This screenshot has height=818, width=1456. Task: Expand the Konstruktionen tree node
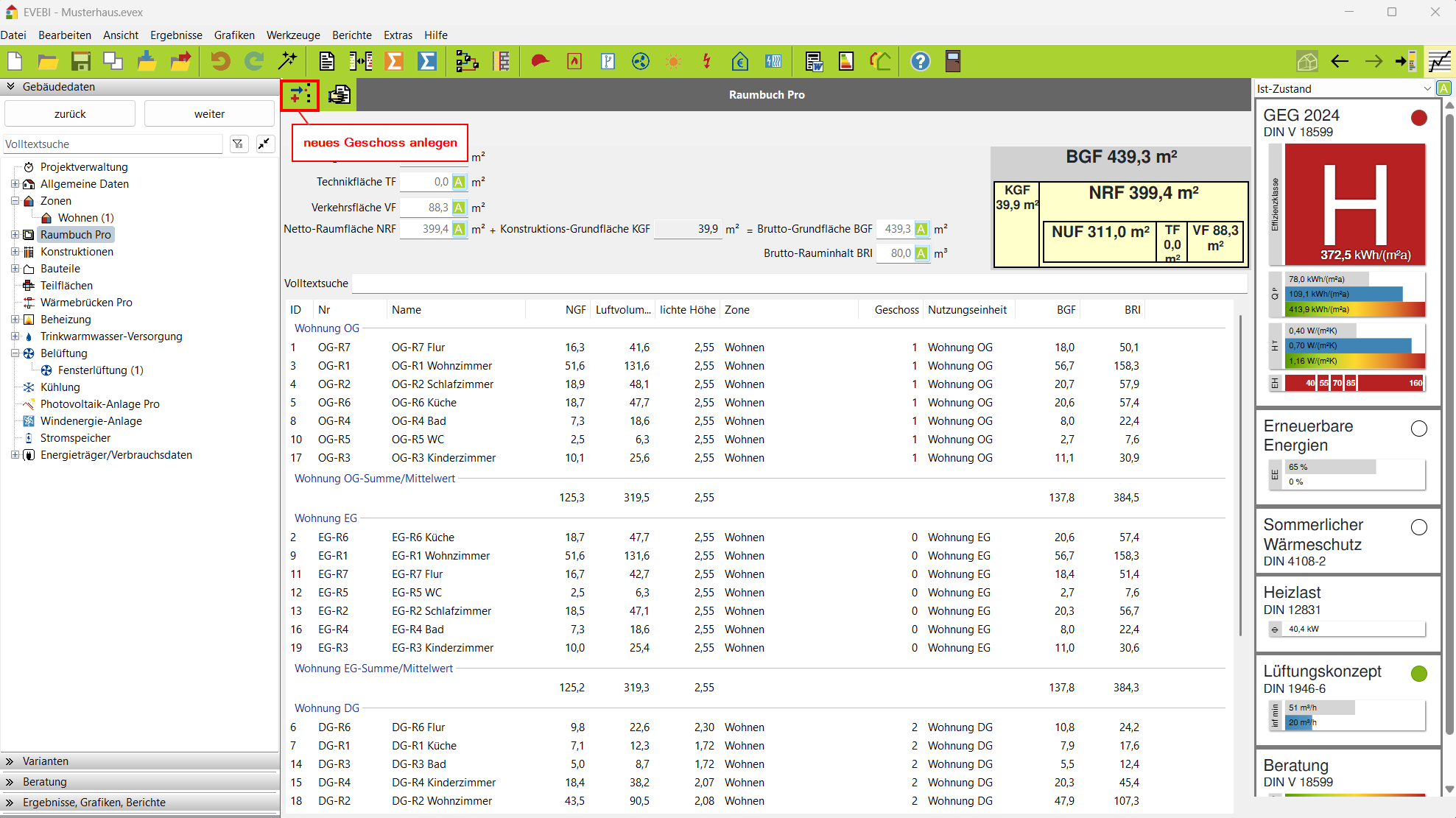[x=15, y=252]
